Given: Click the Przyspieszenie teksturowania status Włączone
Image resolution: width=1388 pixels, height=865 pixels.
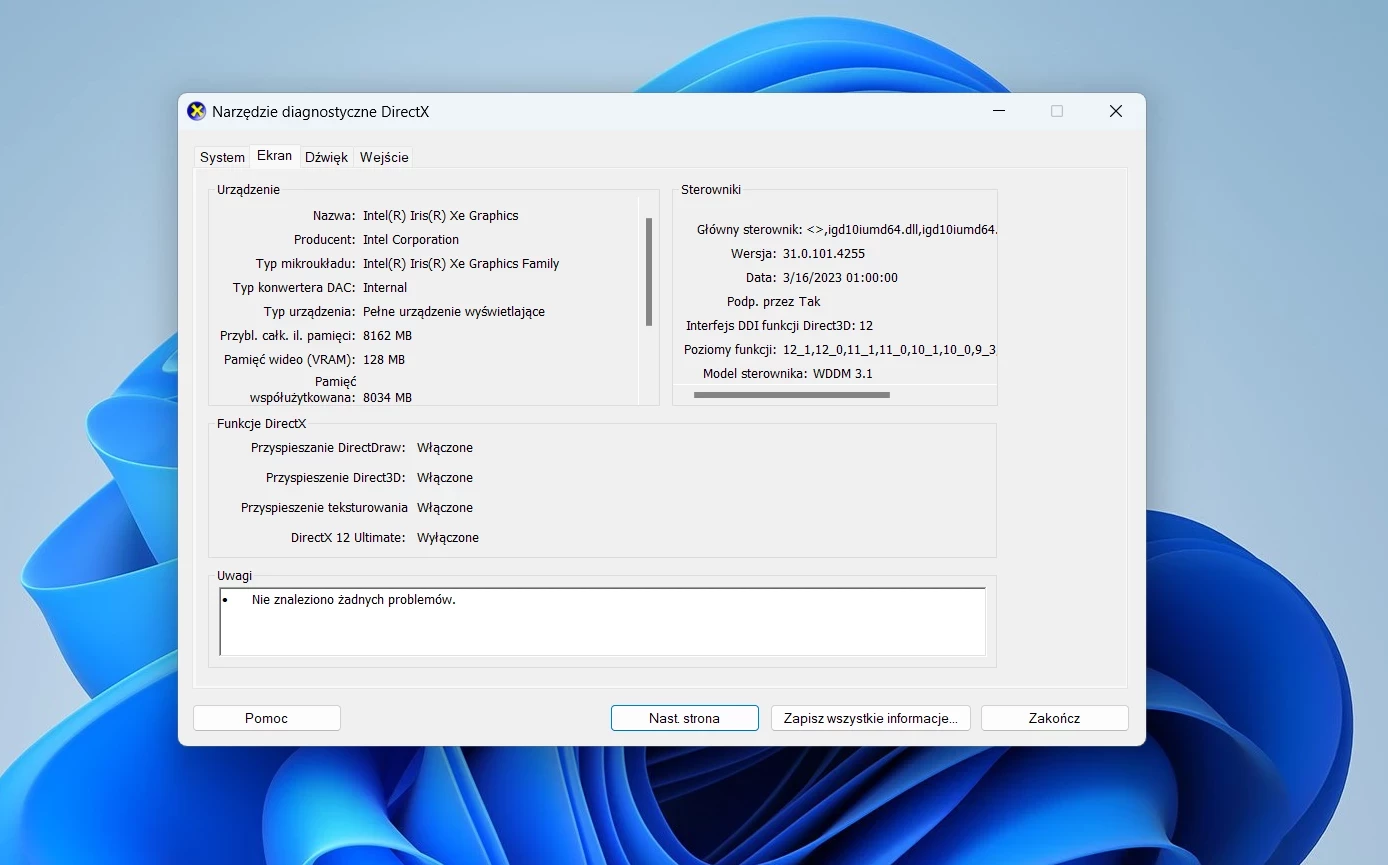Looking at the screenshot, I should pos(445,507).
